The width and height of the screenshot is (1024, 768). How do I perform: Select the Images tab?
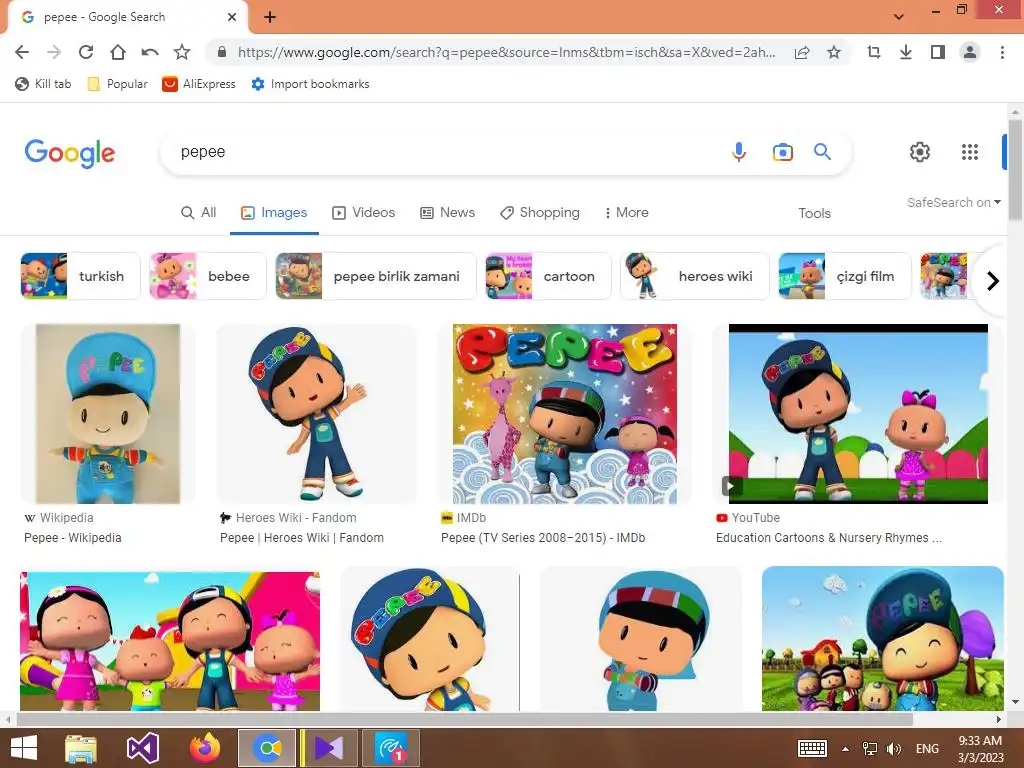click(274, 213)
